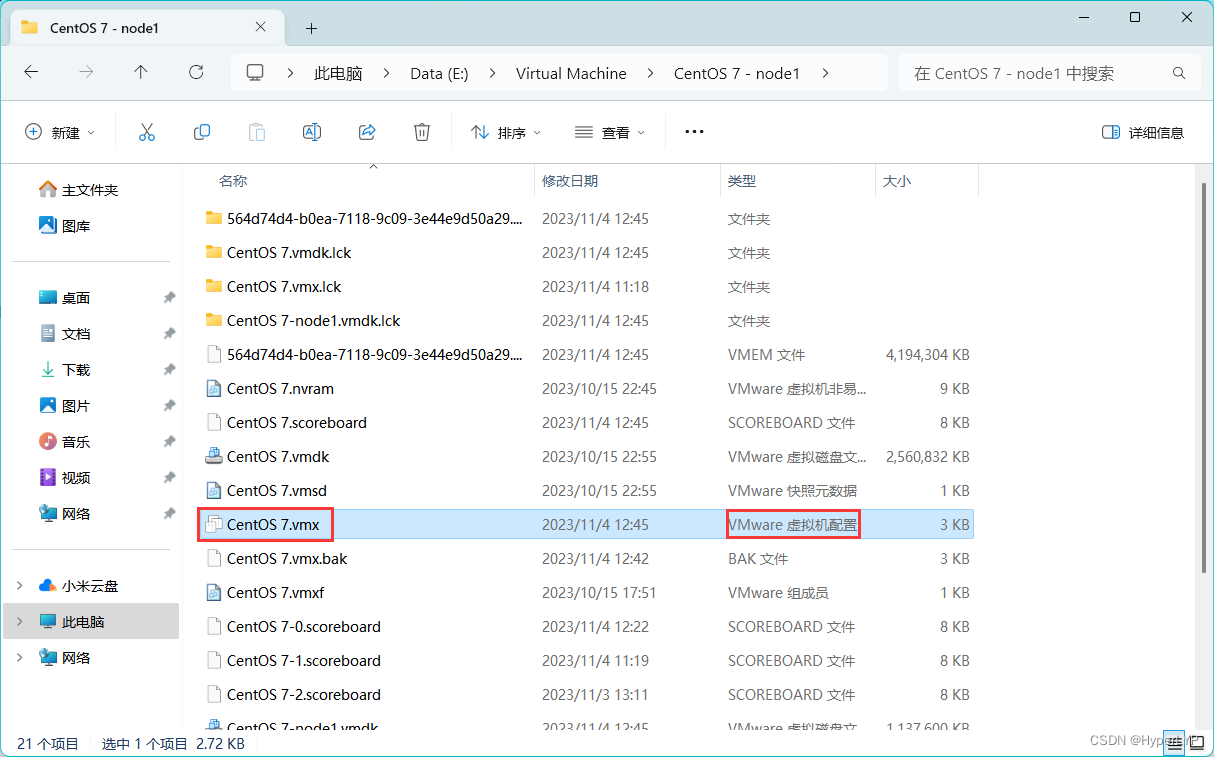The image size is (1214, 757).
Task: Navigate up one folder level
Action: pyautogui.click(x=141, y=72)
